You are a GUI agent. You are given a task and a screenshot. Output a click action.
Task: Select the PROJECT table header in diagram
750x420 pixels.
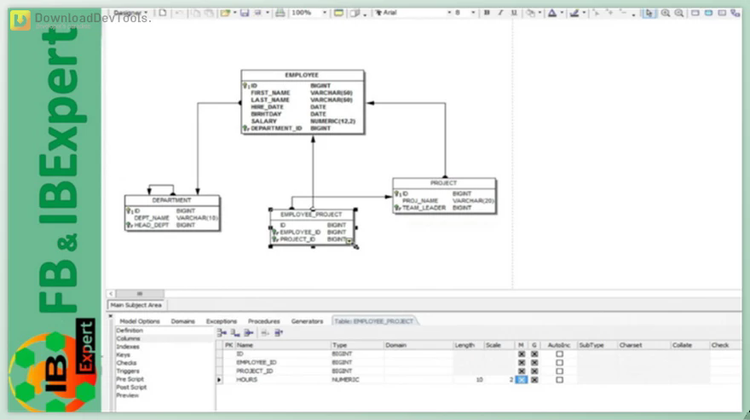443,183
